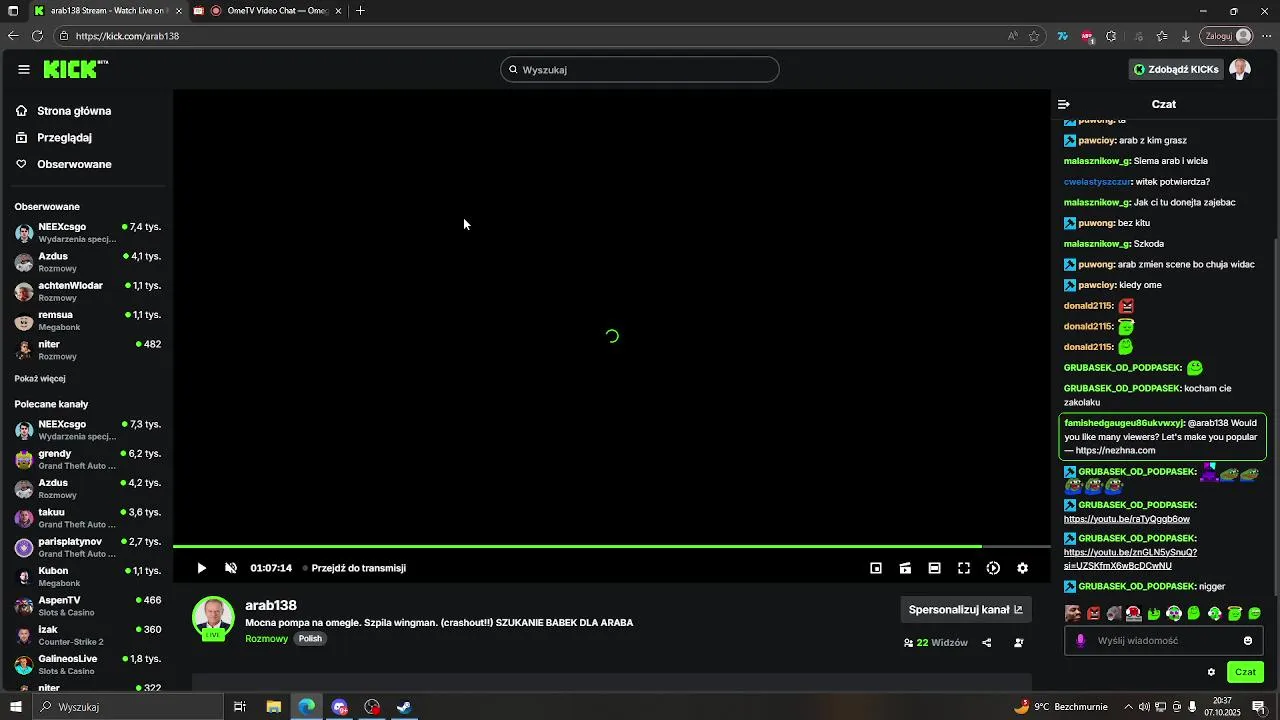The width and height of the screenshot is (1280, 720).
Task: Click the purple microphone icon in chat
Action: point(1081,641)
